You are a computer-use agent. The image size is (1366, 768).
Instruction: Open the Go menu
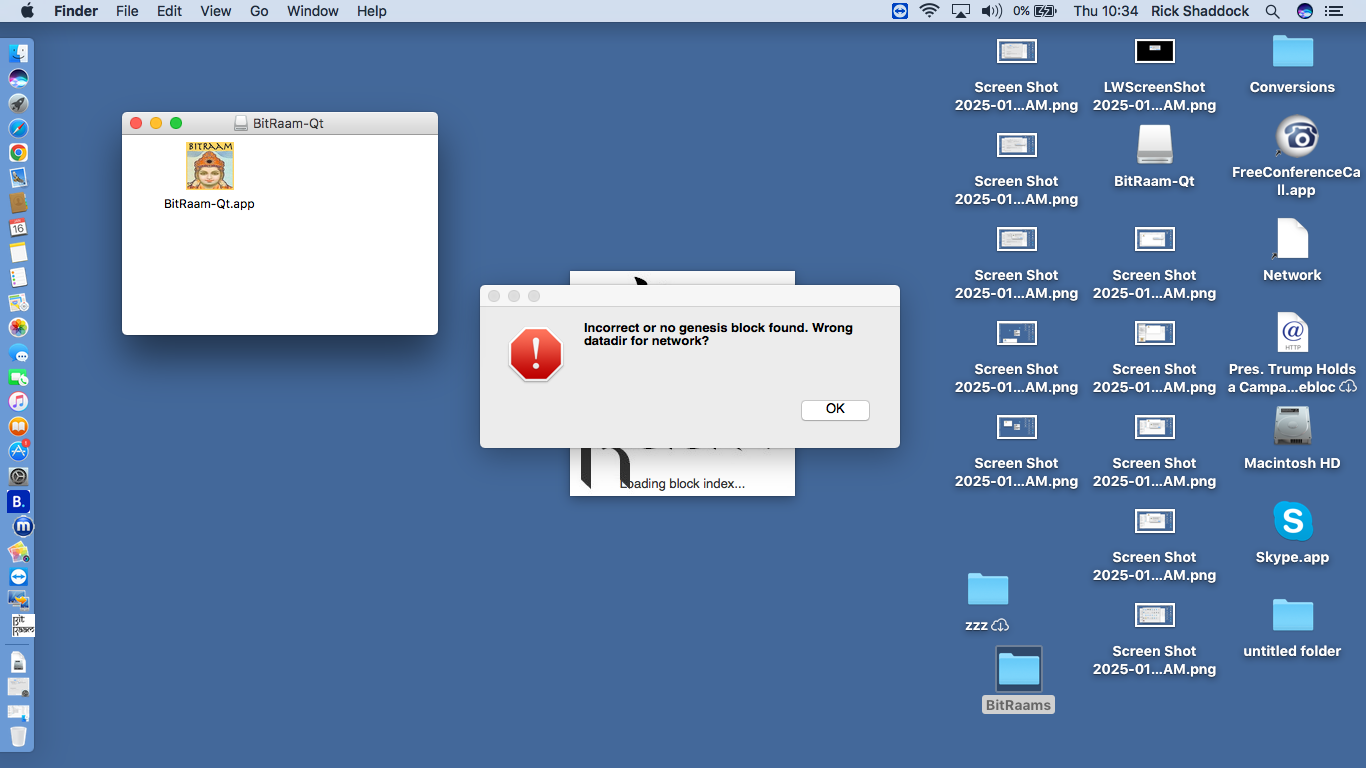[x=259, y=11]
